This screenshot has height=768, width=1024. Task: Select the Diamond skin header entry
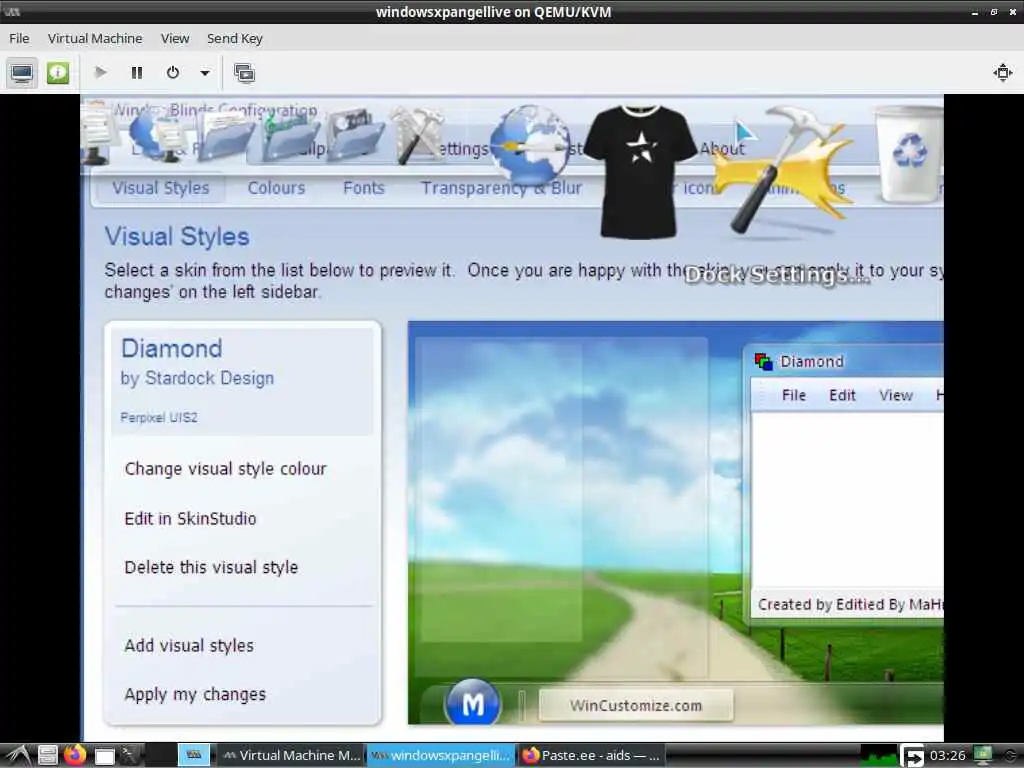pos(242,381)
